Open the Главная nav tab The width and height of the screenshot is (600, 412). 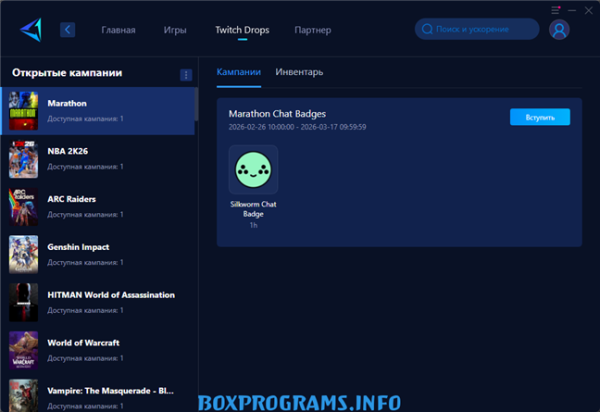click(118, 30)
